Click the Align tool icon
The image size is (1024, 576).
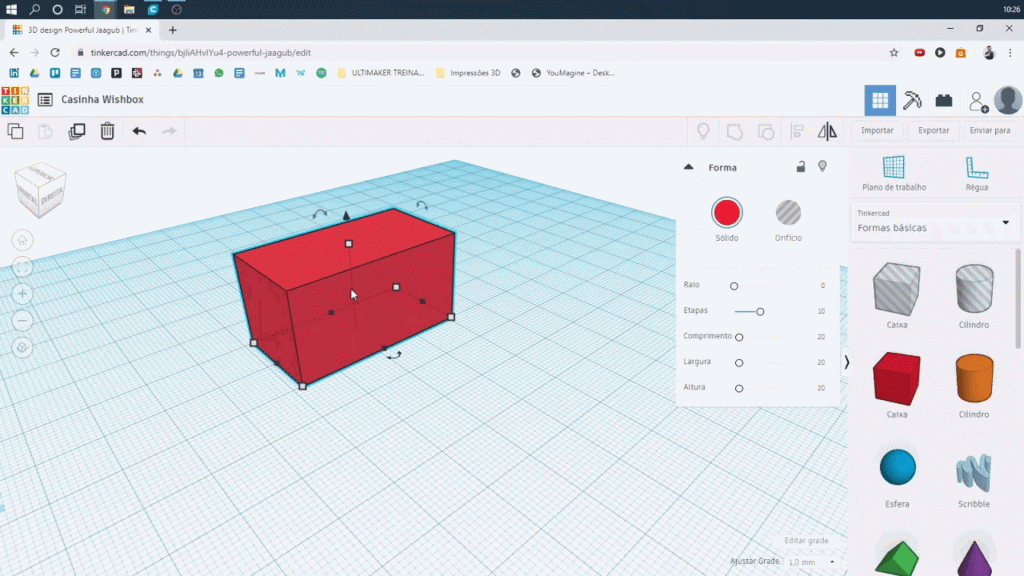[797, 131]
